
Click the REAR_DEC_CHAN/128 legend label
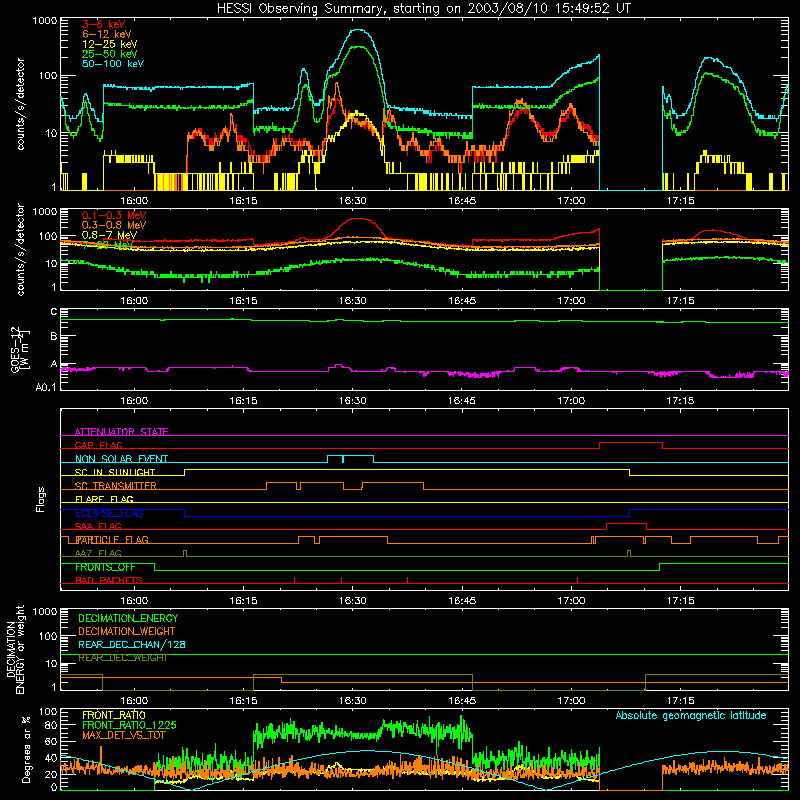pyautogui.click(x=132, y=644)
